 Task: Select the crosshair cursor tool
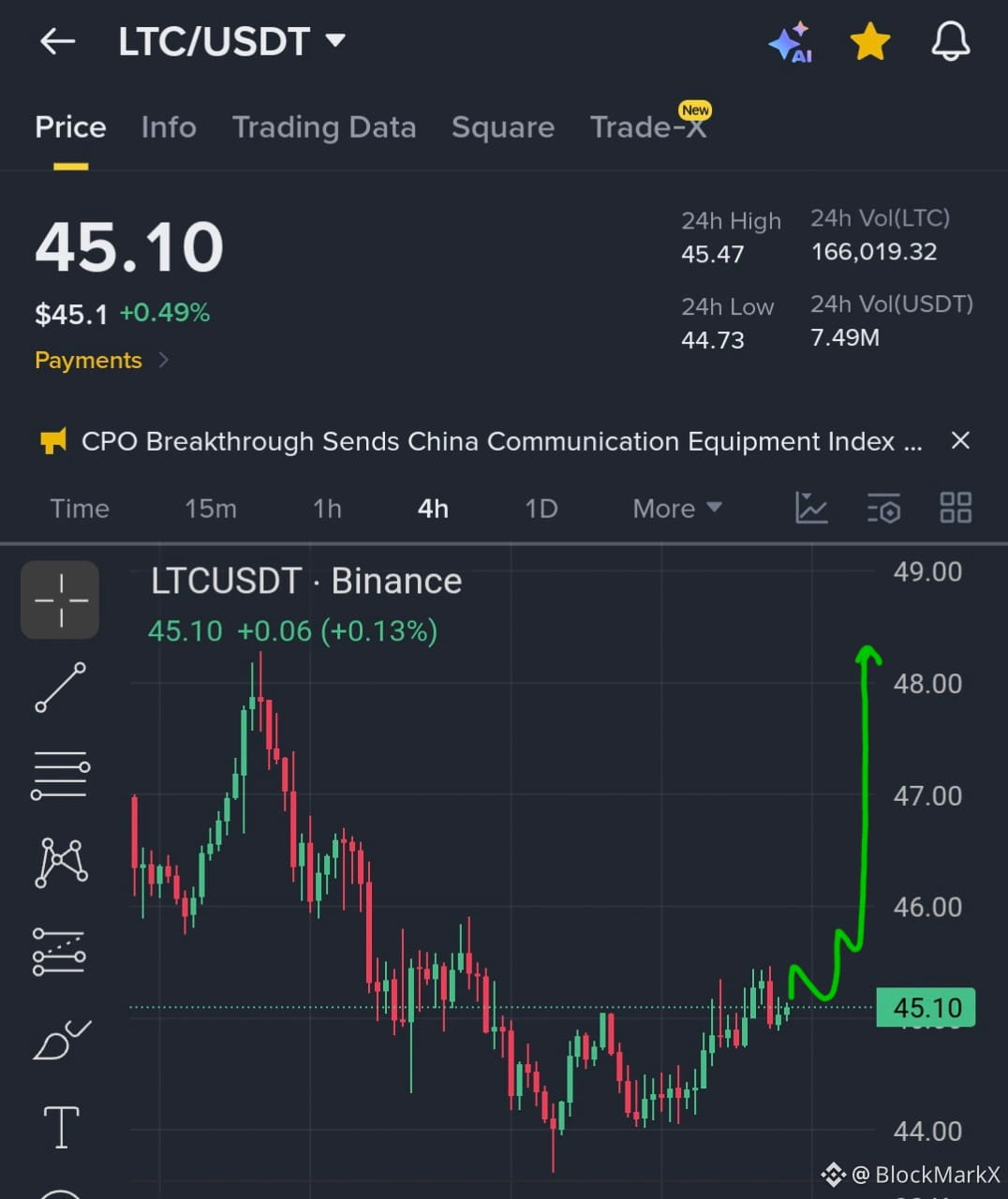[x=60, y=599]
